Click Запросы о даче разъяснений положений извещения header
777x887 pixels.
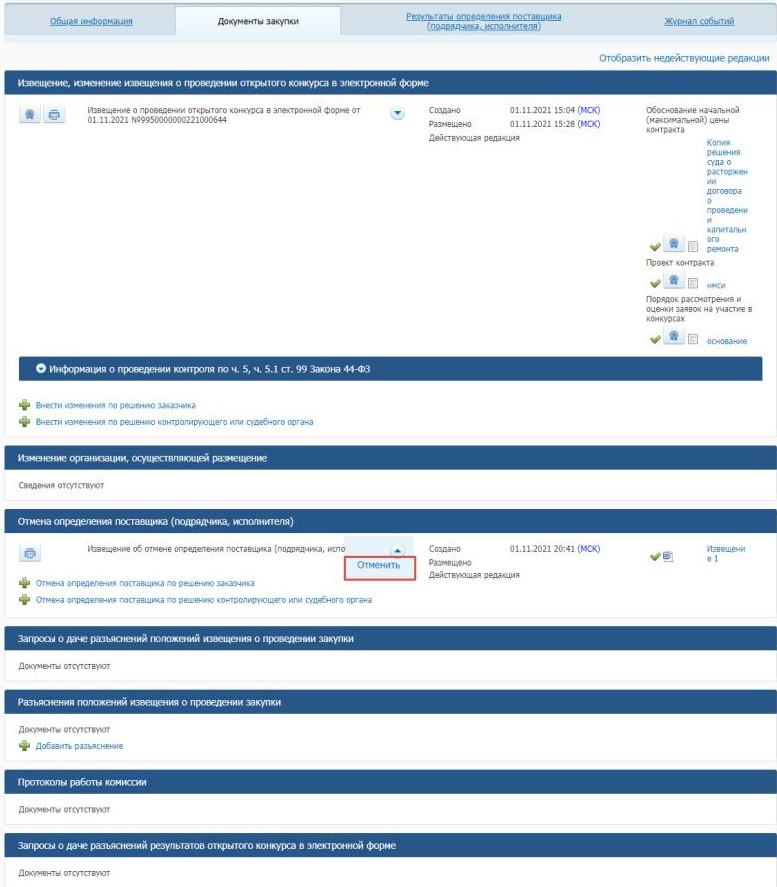pyautogui.click(x=390, y=638)
